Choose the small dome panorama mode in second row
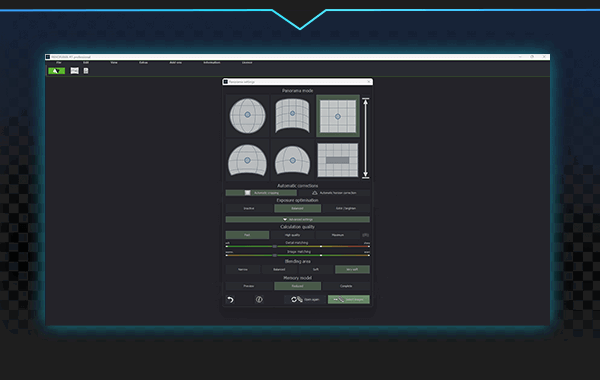This screenshot has height=380, width=600. 292,160
